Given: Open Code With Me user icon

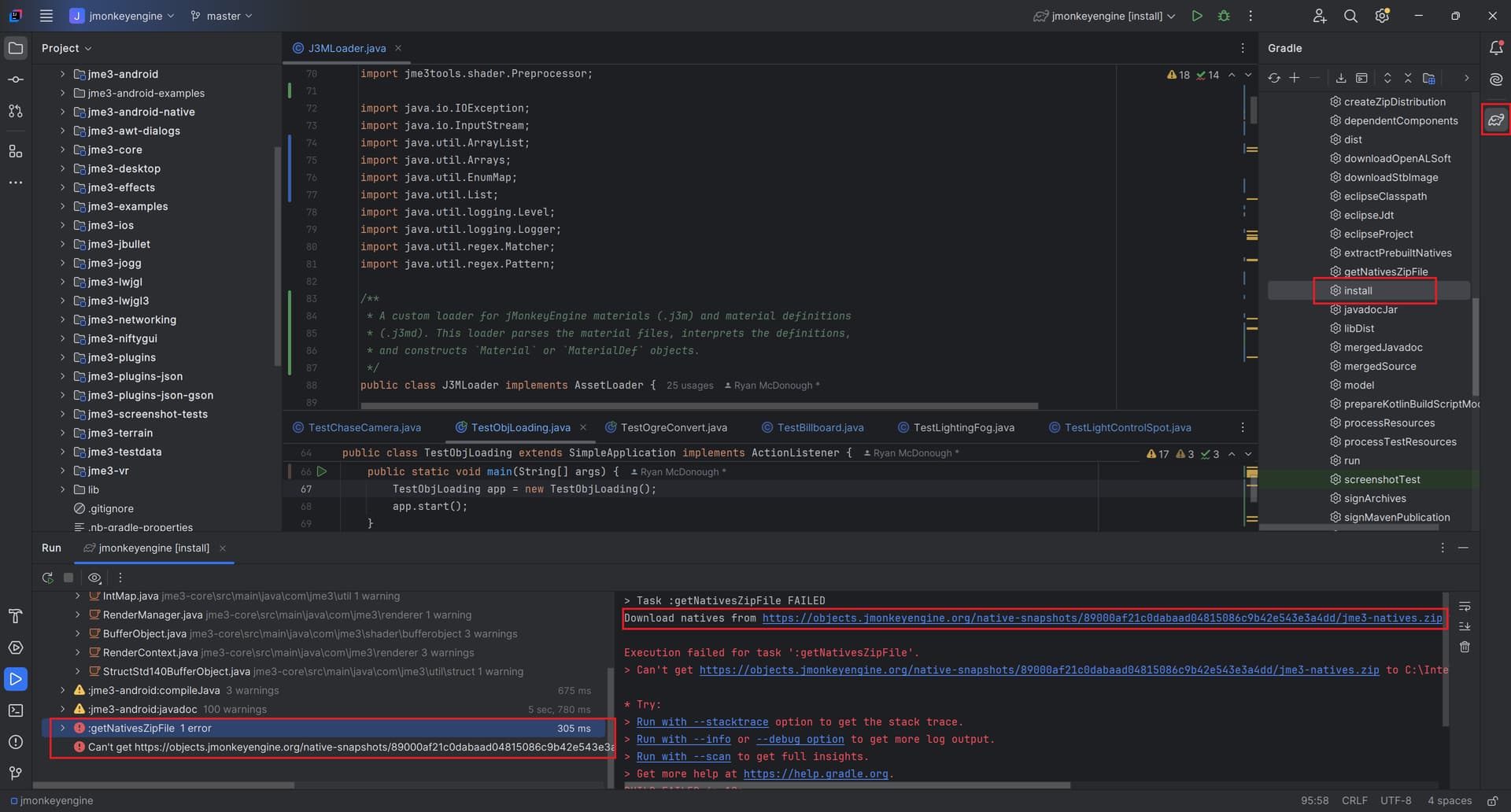Looking at the screenshot, I should 1320,16.
